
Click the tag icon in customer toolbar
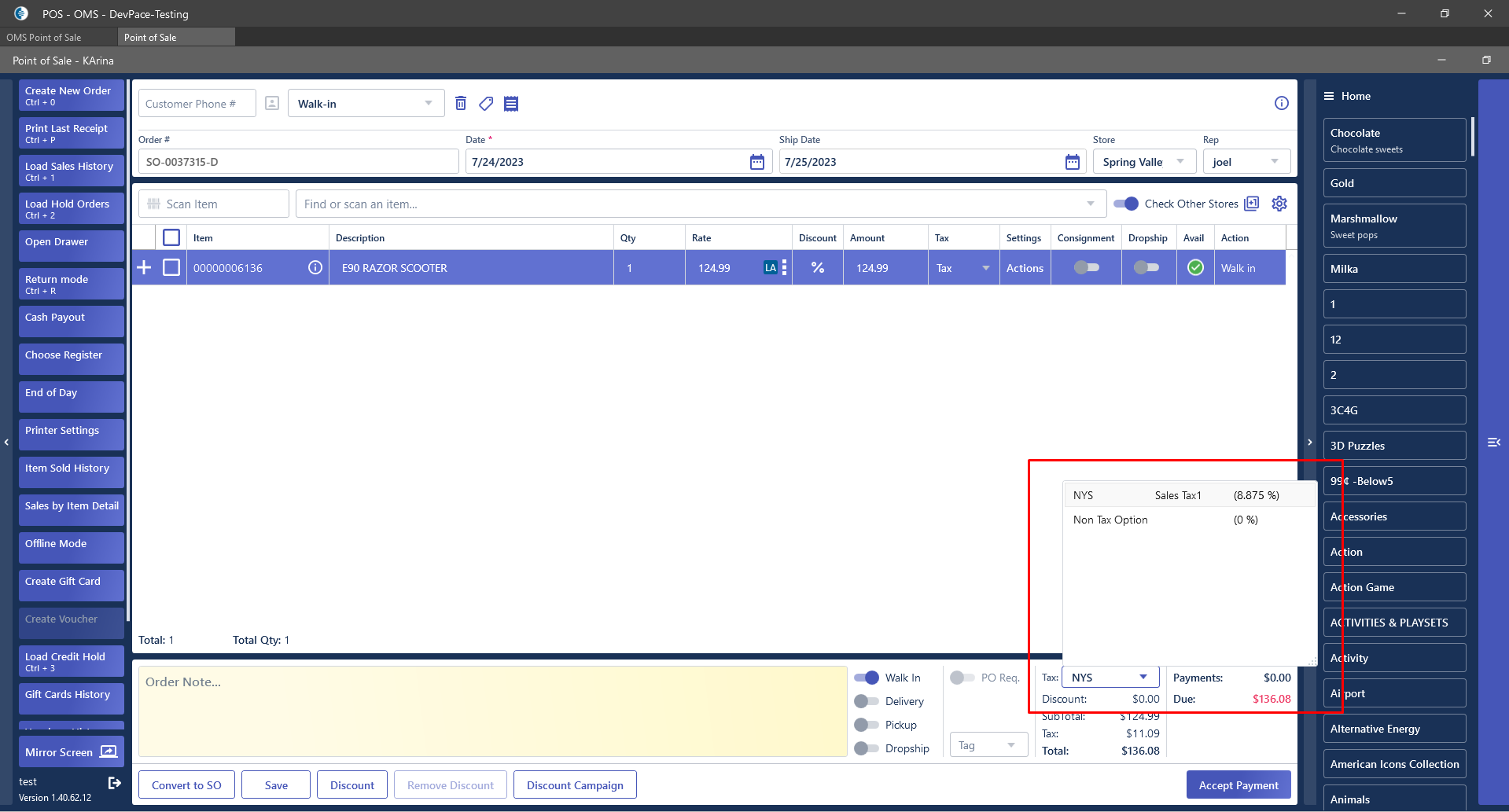click(x=486, y=103)
